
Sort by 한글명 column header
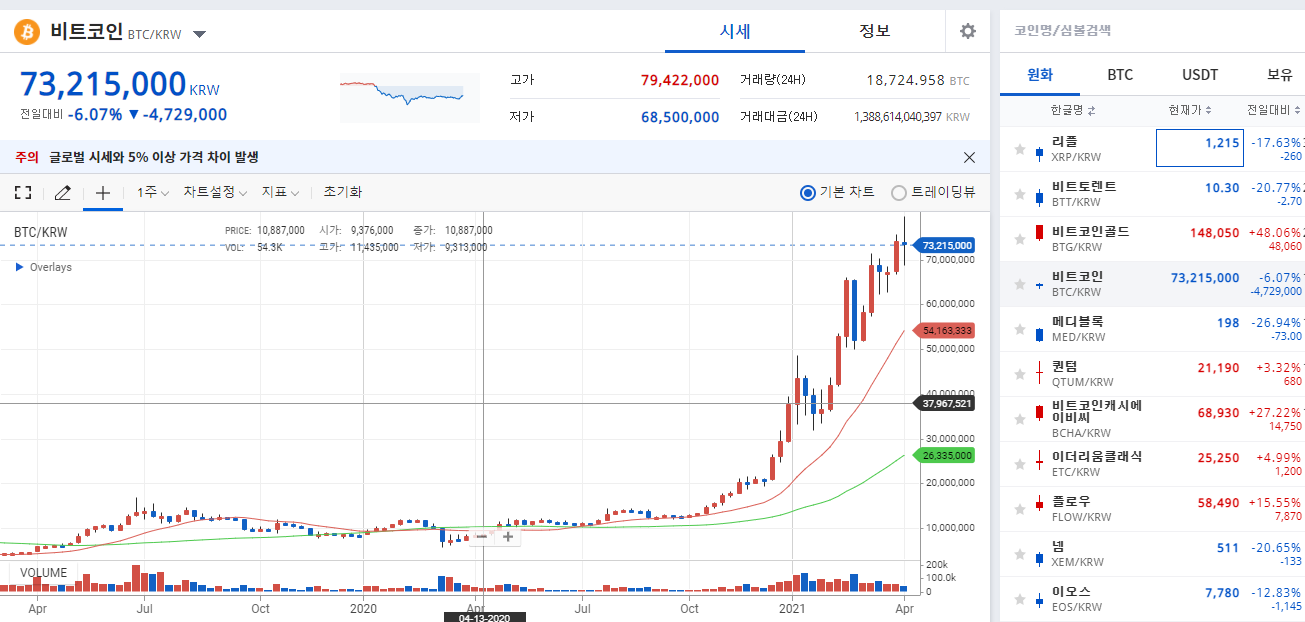1073,109
